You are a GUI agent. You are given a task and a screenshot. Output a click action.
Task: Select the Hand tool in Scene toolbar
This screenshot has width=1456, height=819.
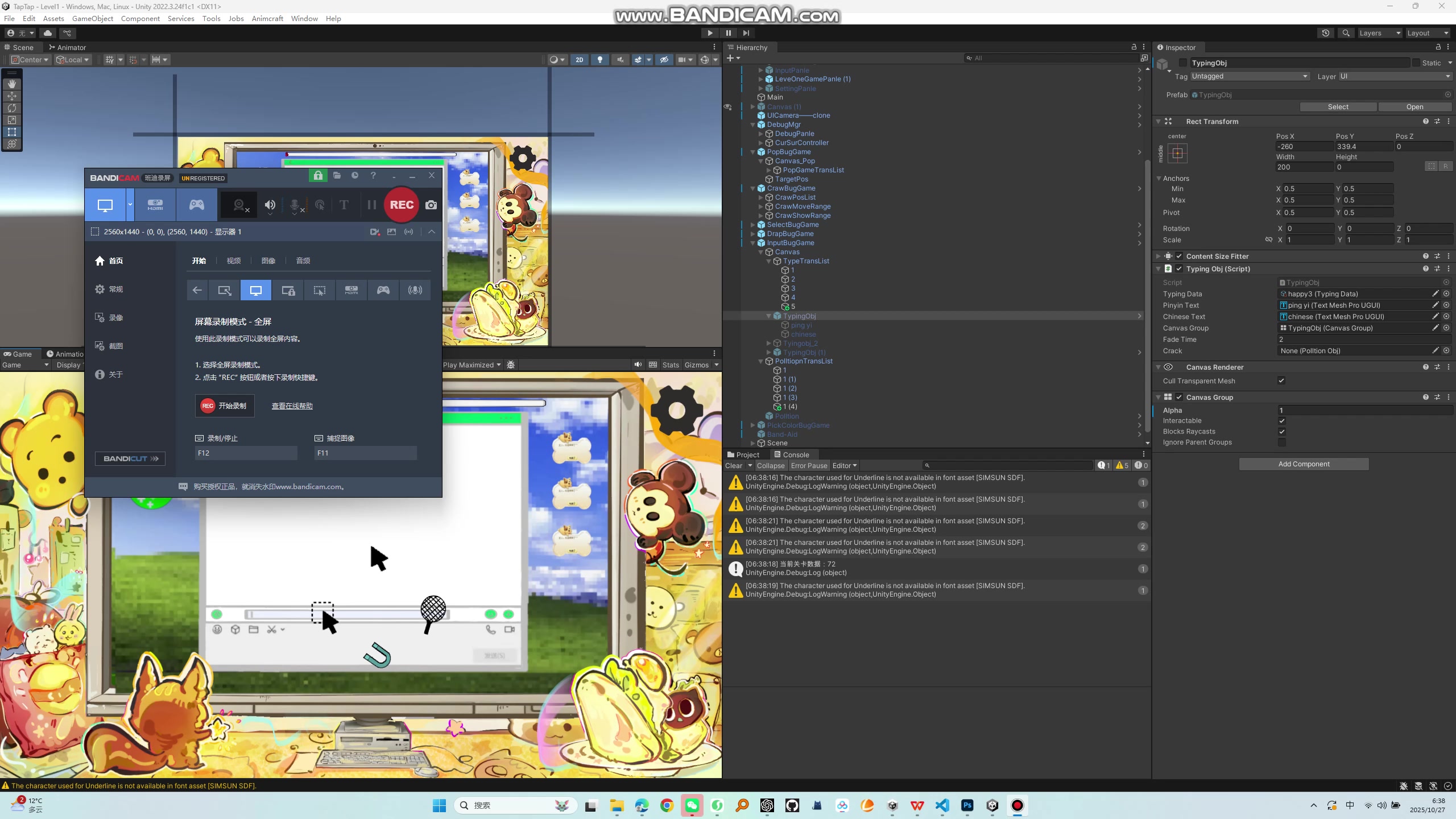tap(12, 84)
